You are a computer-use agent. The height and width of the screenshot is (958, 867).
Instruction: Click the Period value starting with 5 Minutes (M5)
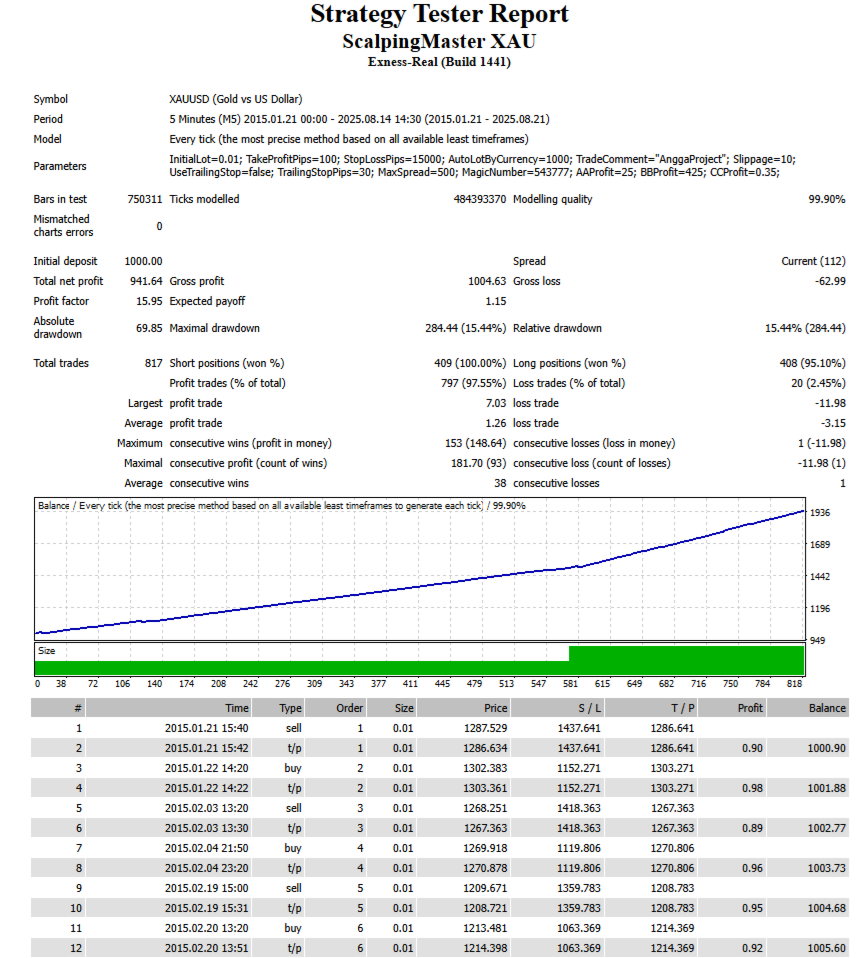[359, 119]
